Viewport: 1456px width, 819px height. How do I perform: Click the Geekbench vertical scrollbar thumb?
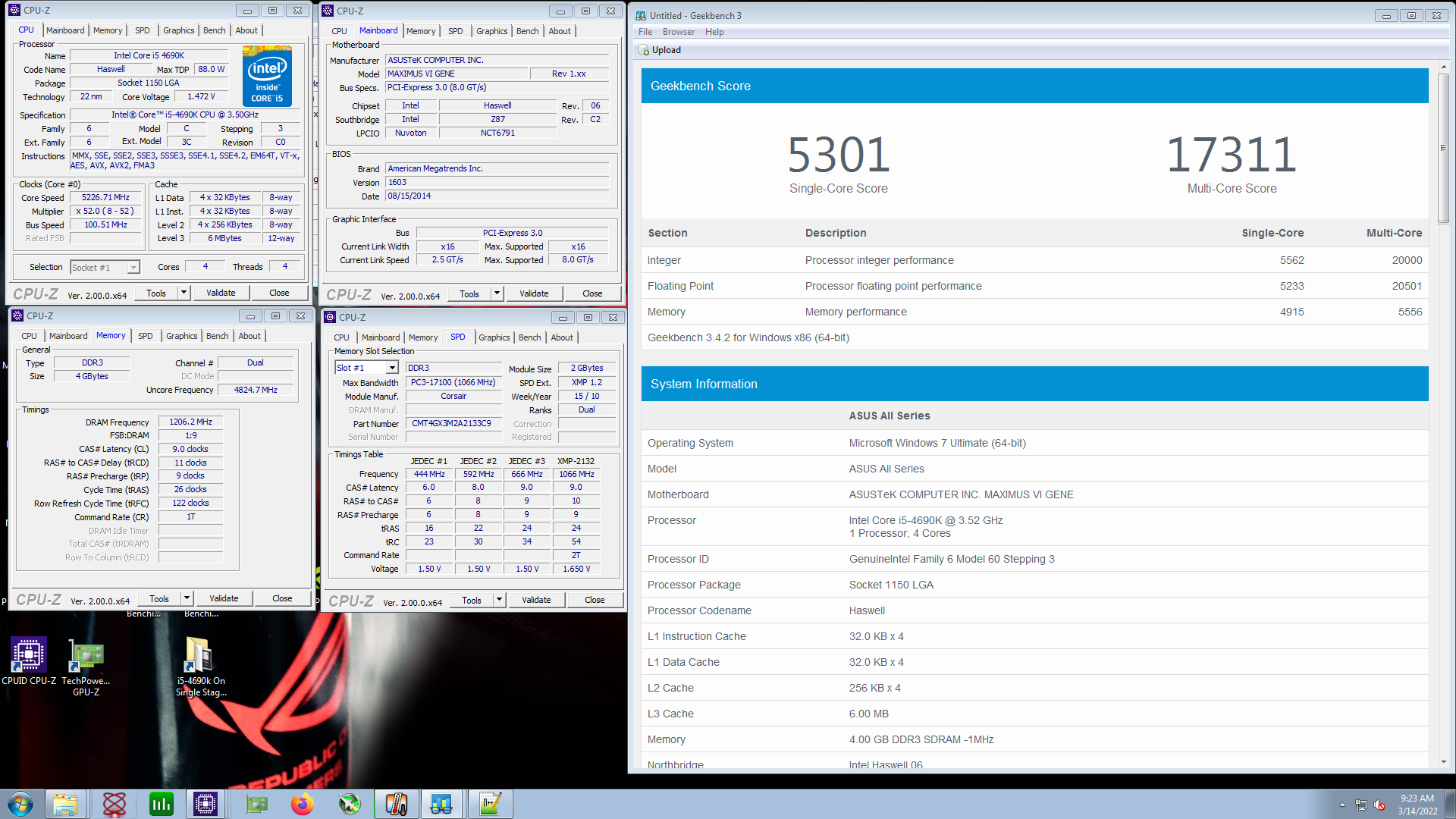(1443, 148)
